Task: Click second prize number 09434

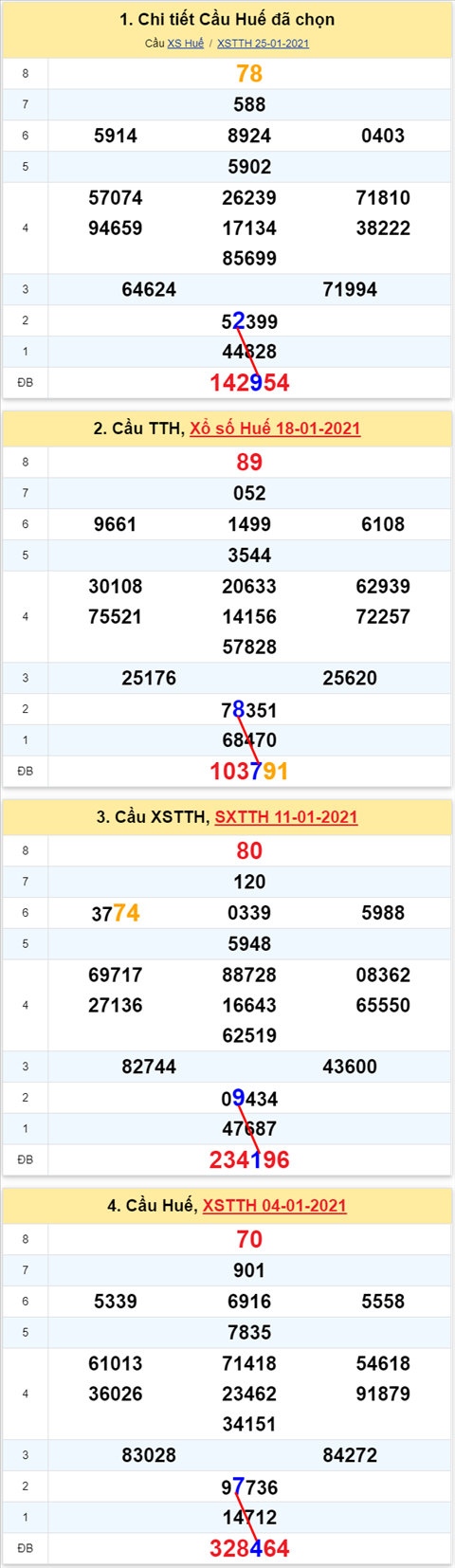Action: click(249, 1099)
